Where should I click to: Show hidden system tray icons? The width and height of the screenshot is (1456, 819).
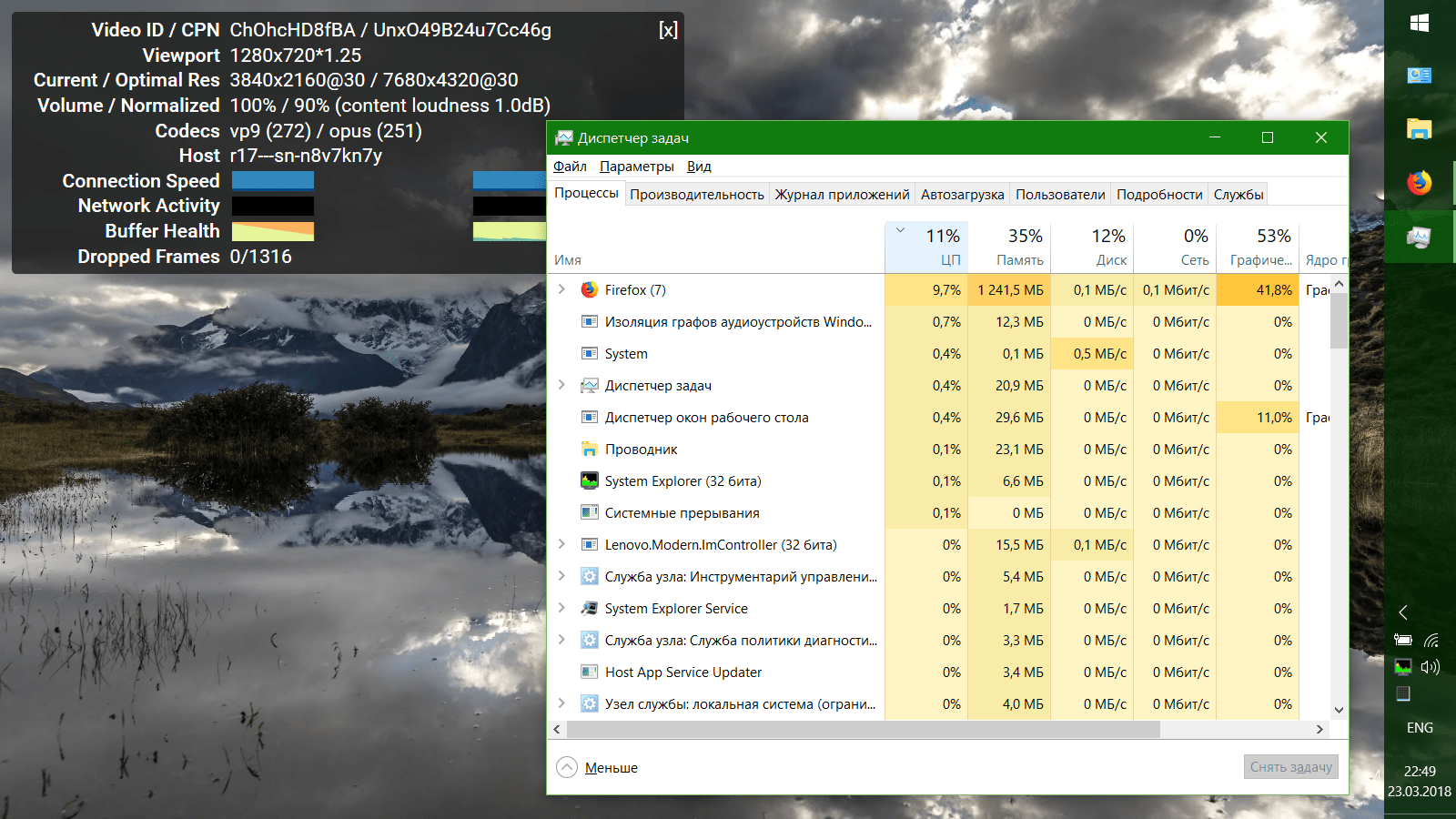pyautogui.click(x=1403, y=612)
